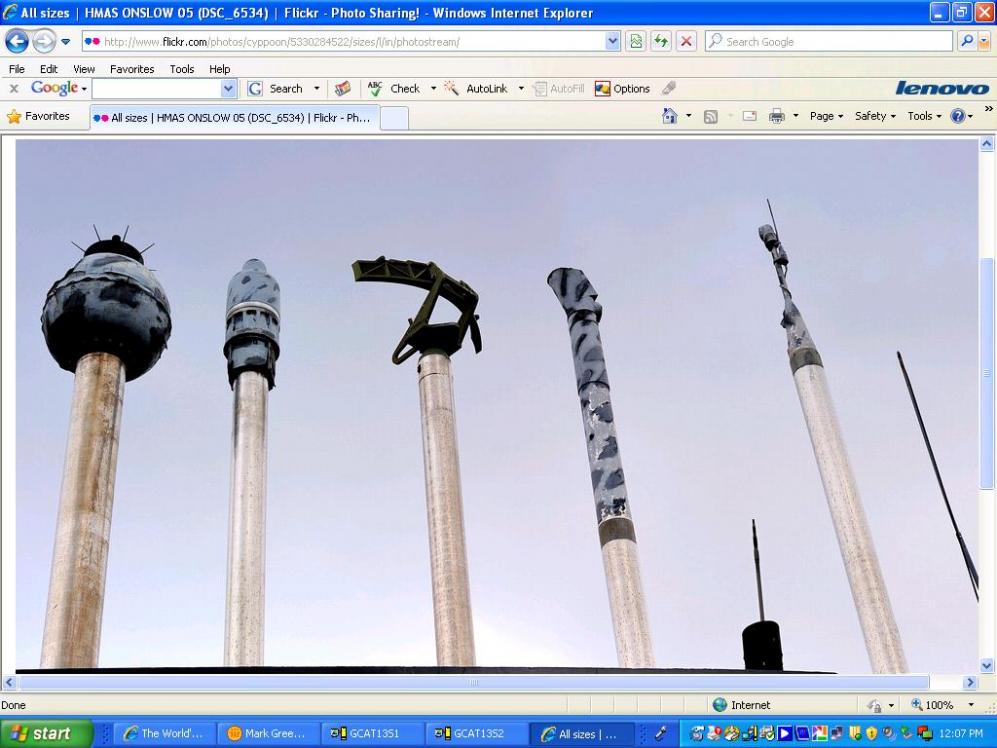Click the Print icon
The height and width of the screenshot is (748, 997).
[x=777, y=116]
